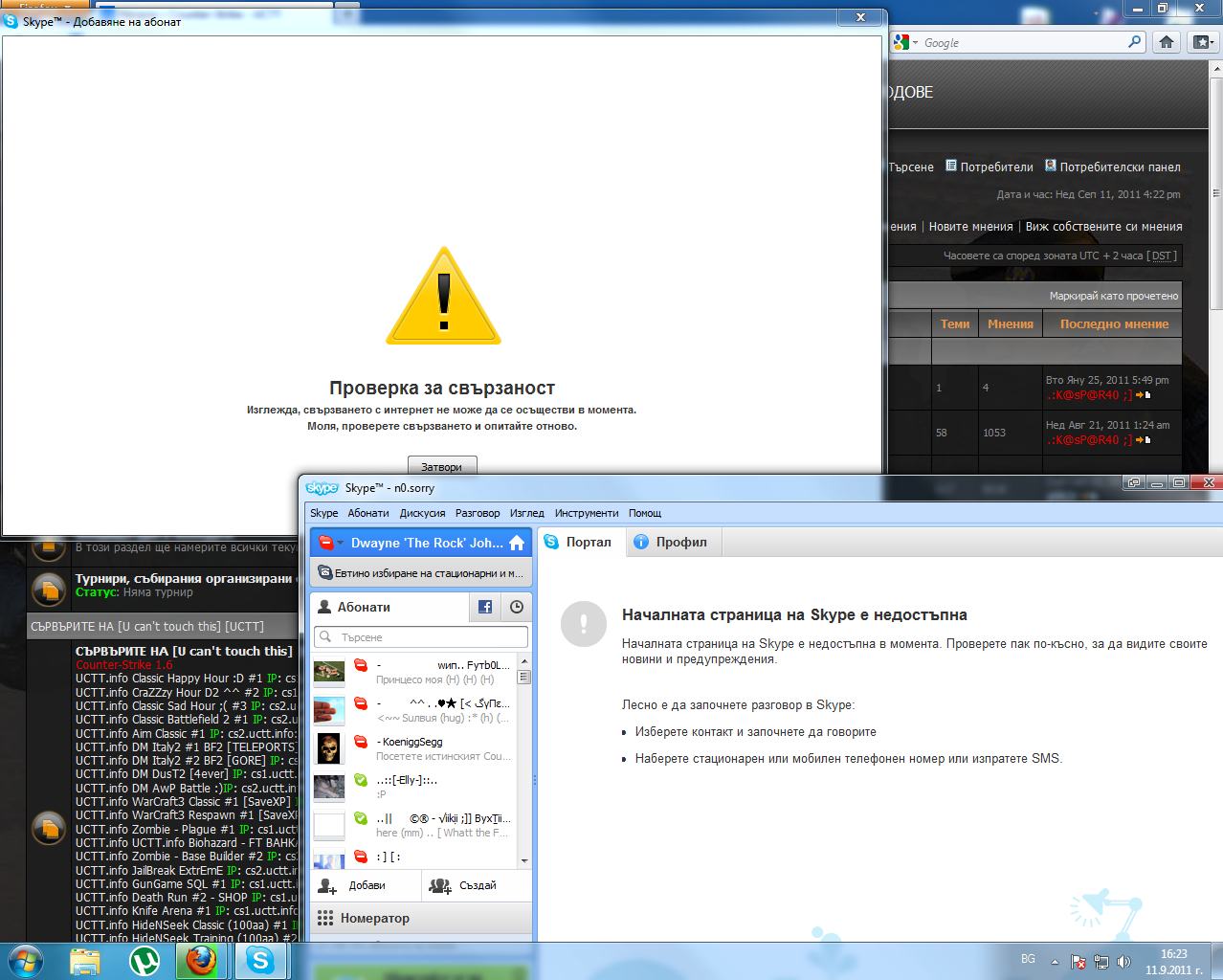Click the Добави add-contact icon
1223x980 pixels.
[x=327, y=885]
